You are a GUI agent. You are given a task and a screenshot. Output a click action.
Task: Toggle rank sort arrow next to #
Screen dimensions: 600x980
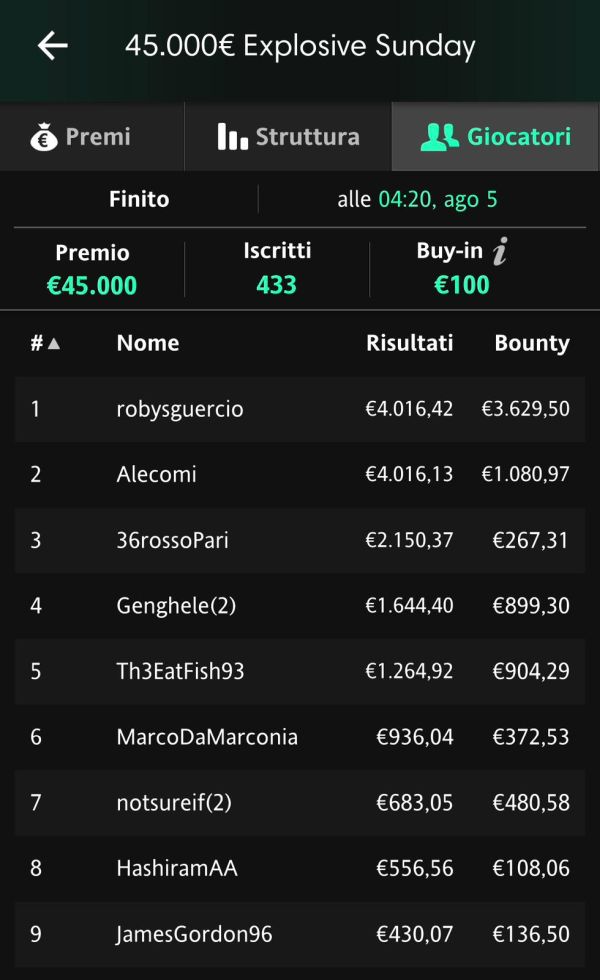point(54,343)
